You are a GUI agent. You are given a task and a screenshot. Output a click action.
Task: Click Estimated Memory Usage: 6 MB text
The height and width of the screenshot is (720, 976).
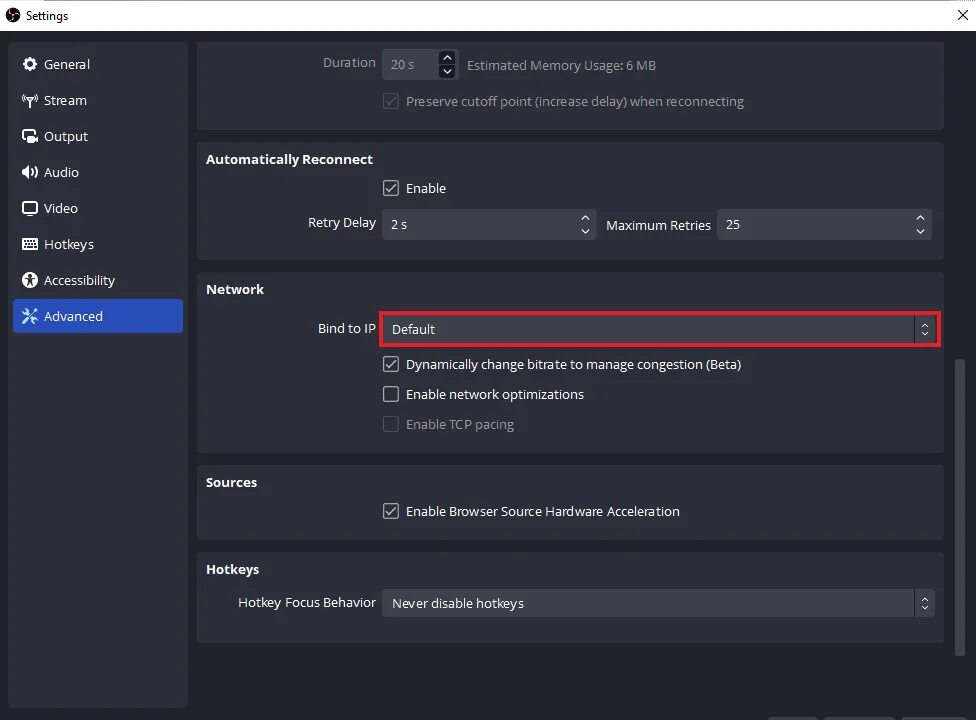click(561, 65)
